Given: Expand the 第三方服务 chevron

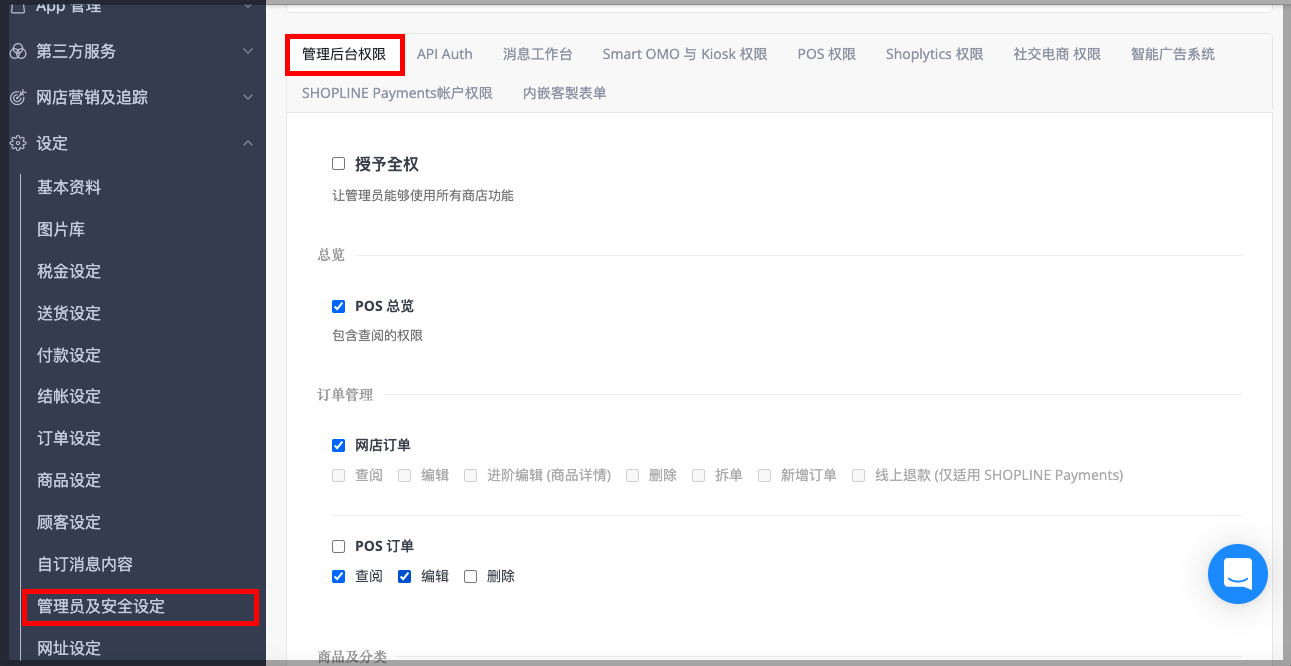Looking at the screenshot, I should click(x=248, y=51).
